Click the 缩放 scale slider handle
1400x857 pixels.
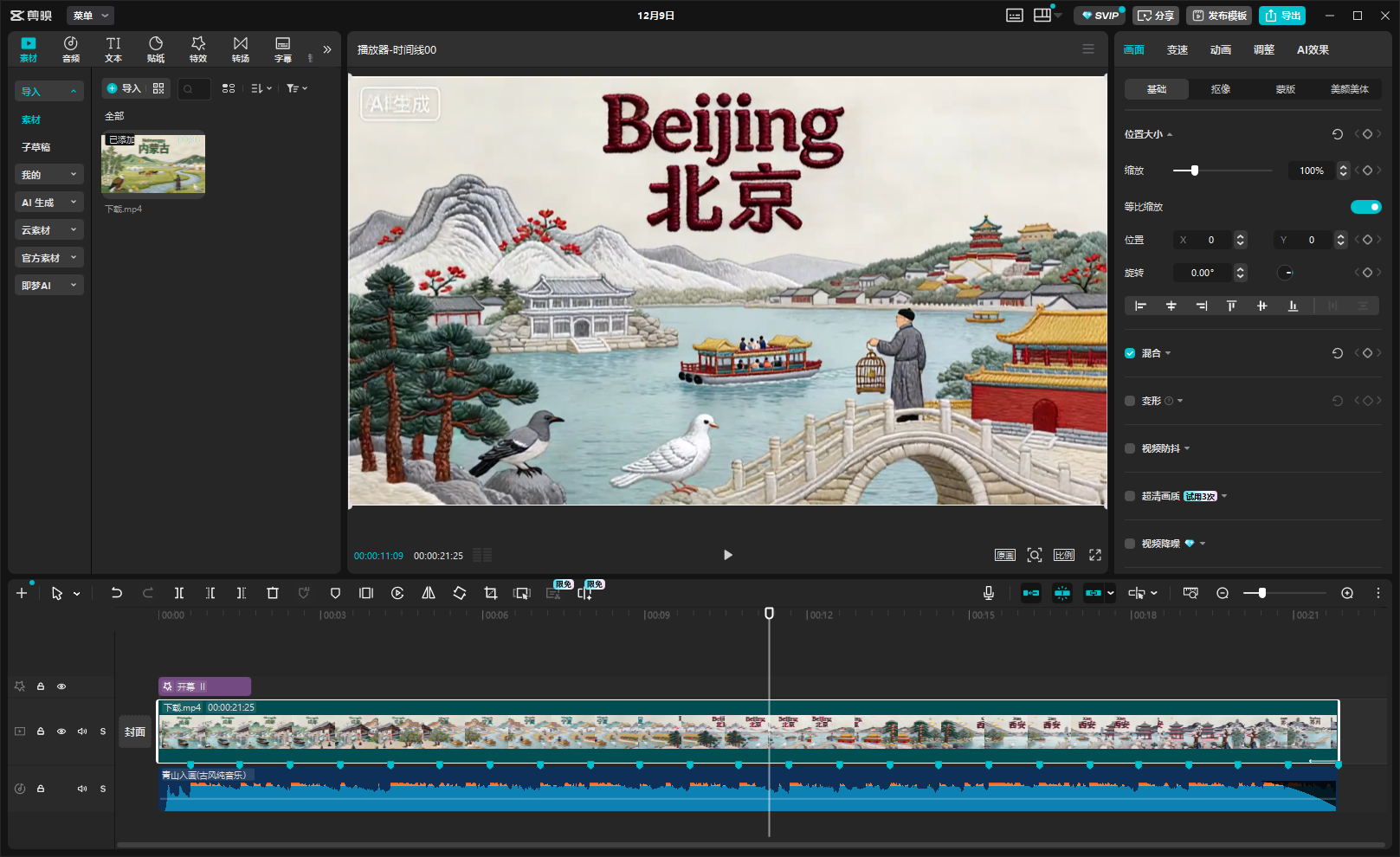(1195, 171)
